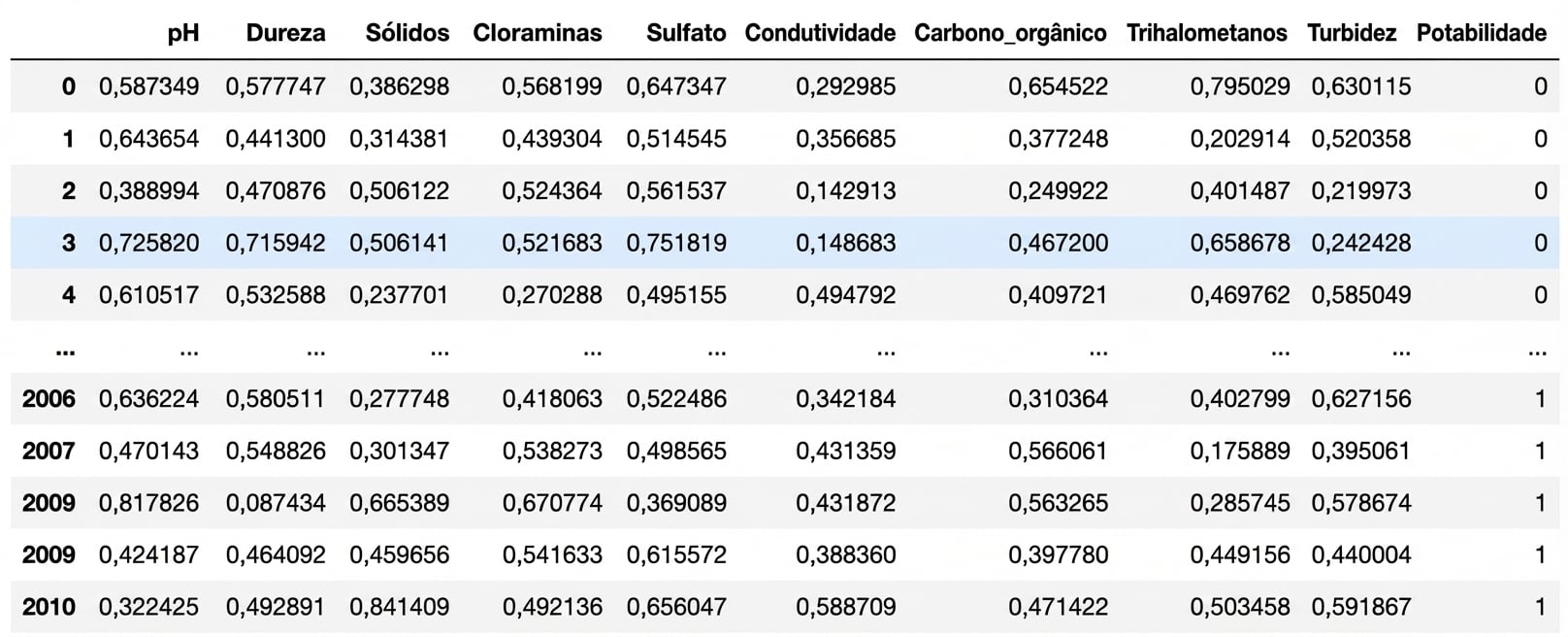Select row index 3 in highlighted row
The height and width of the screenshot is (637, 1568).
pyautogui.click(x=68, y=243)
